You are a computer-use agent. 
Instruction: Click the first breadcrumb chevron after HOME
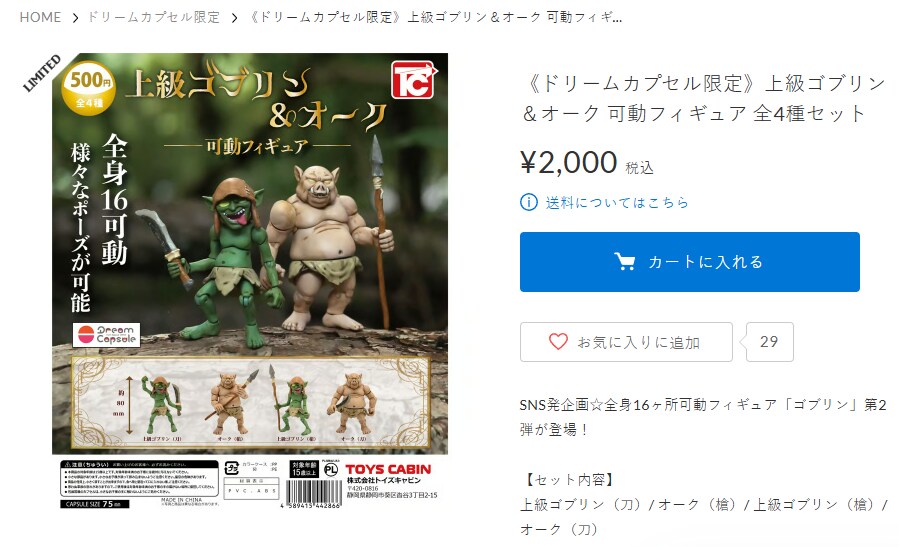coord(75,18)
